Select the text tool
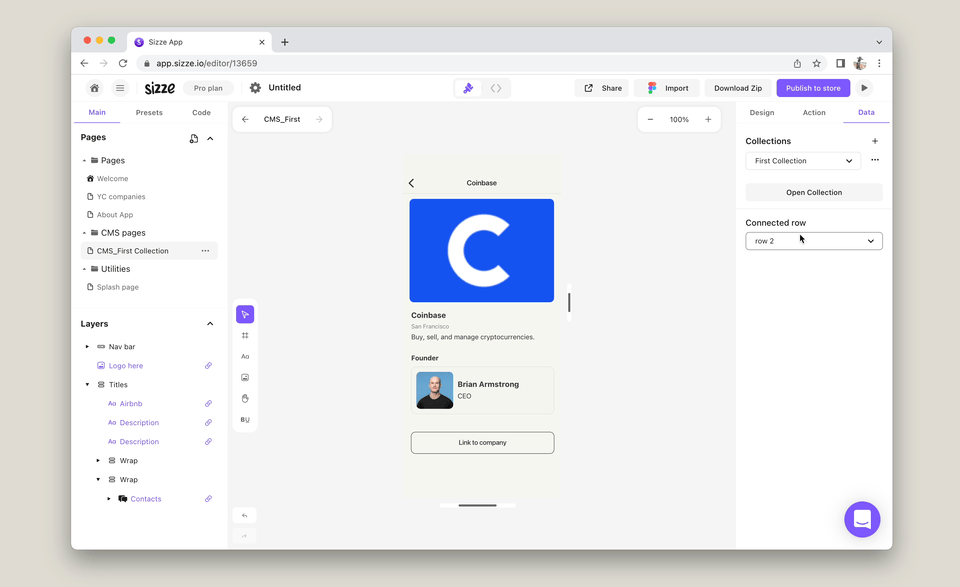 click(x=245, y=356)
